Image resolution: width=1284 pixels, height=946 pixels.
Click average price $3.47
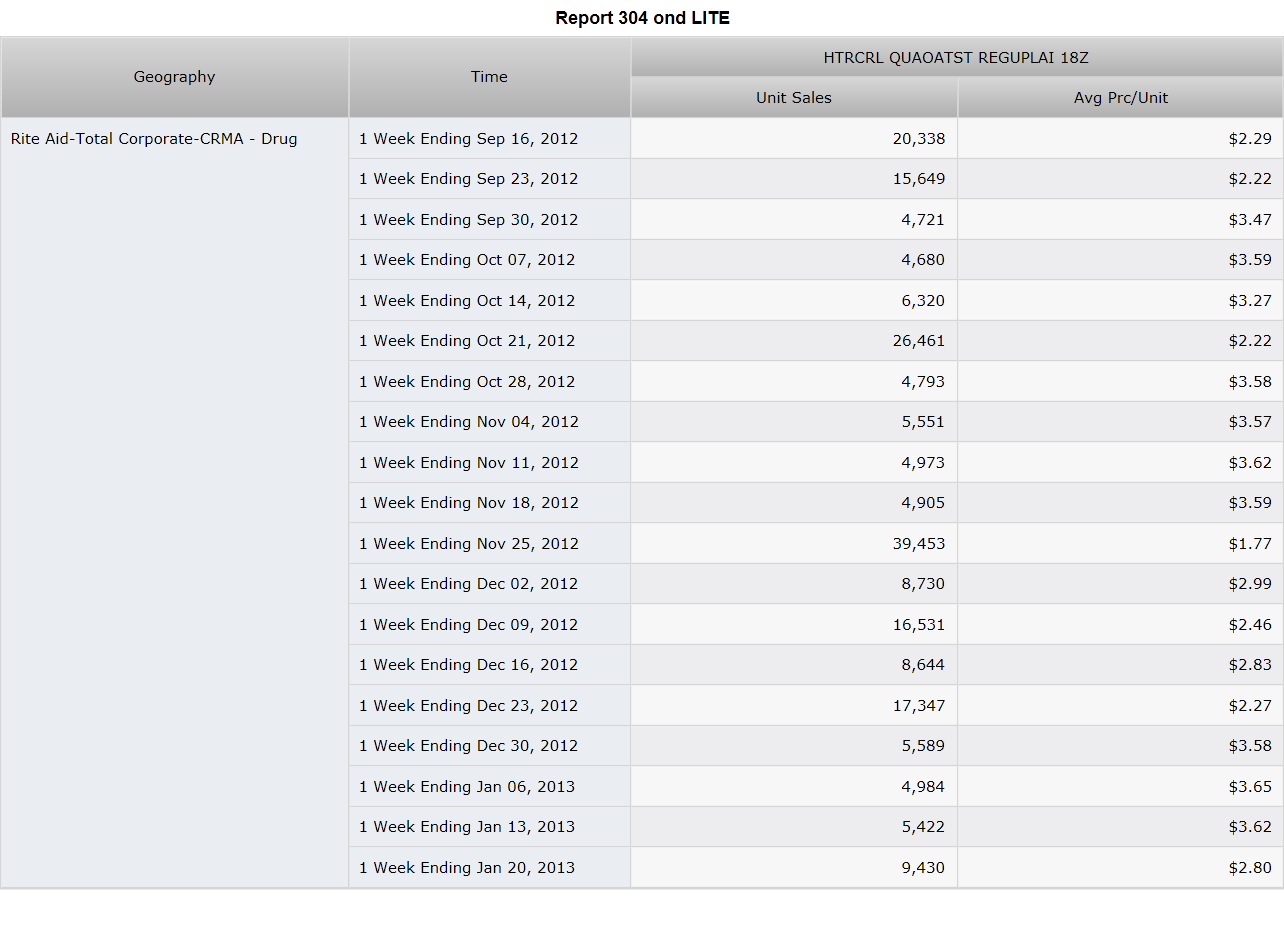point(1120,219)
